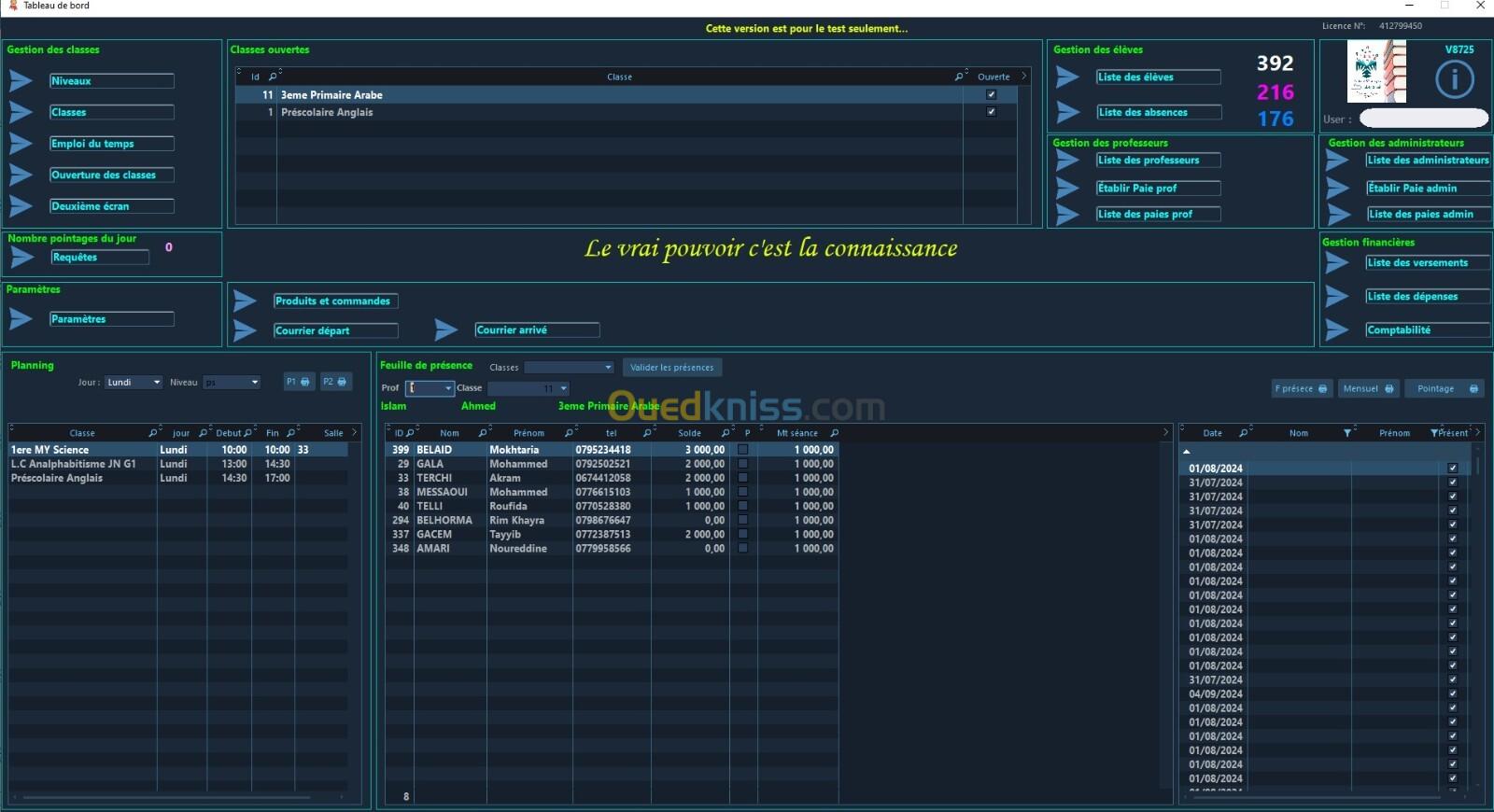This screenshot has width=1494, height=812.
Task: Click the P1 printer button in Planning
Action: [298, 382]
